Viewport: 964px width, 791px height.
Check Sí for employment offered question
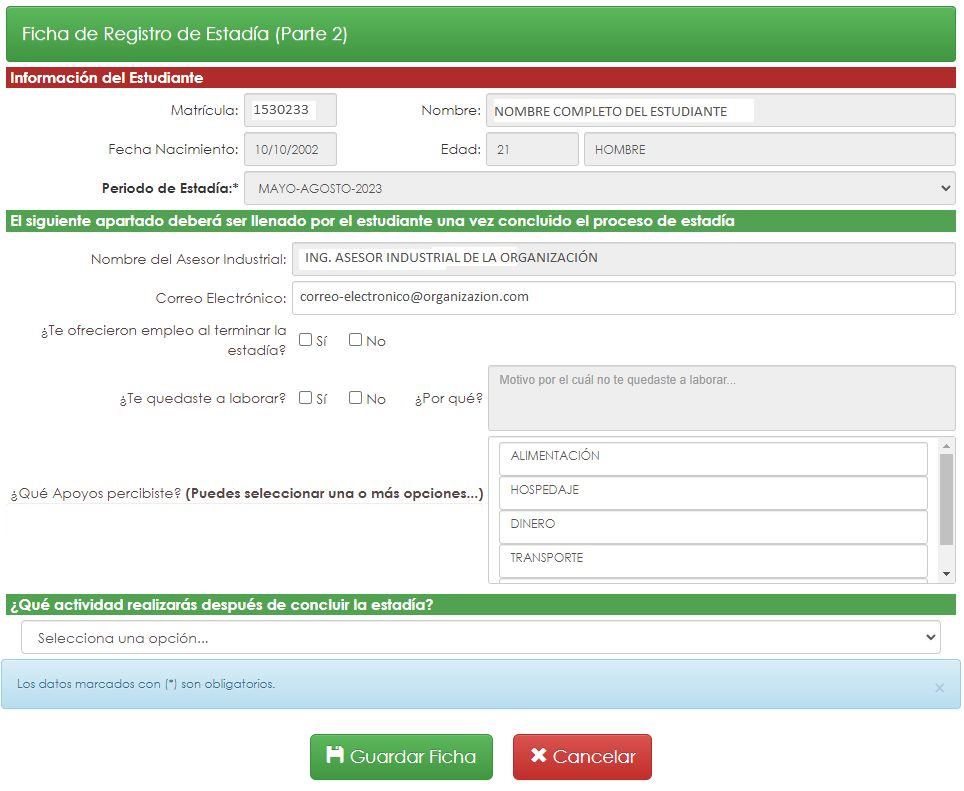point(306,340)
